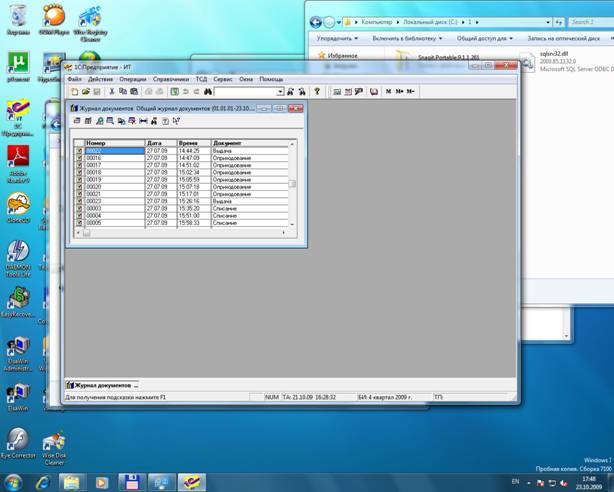Open the Файл menu

[74, 79]
